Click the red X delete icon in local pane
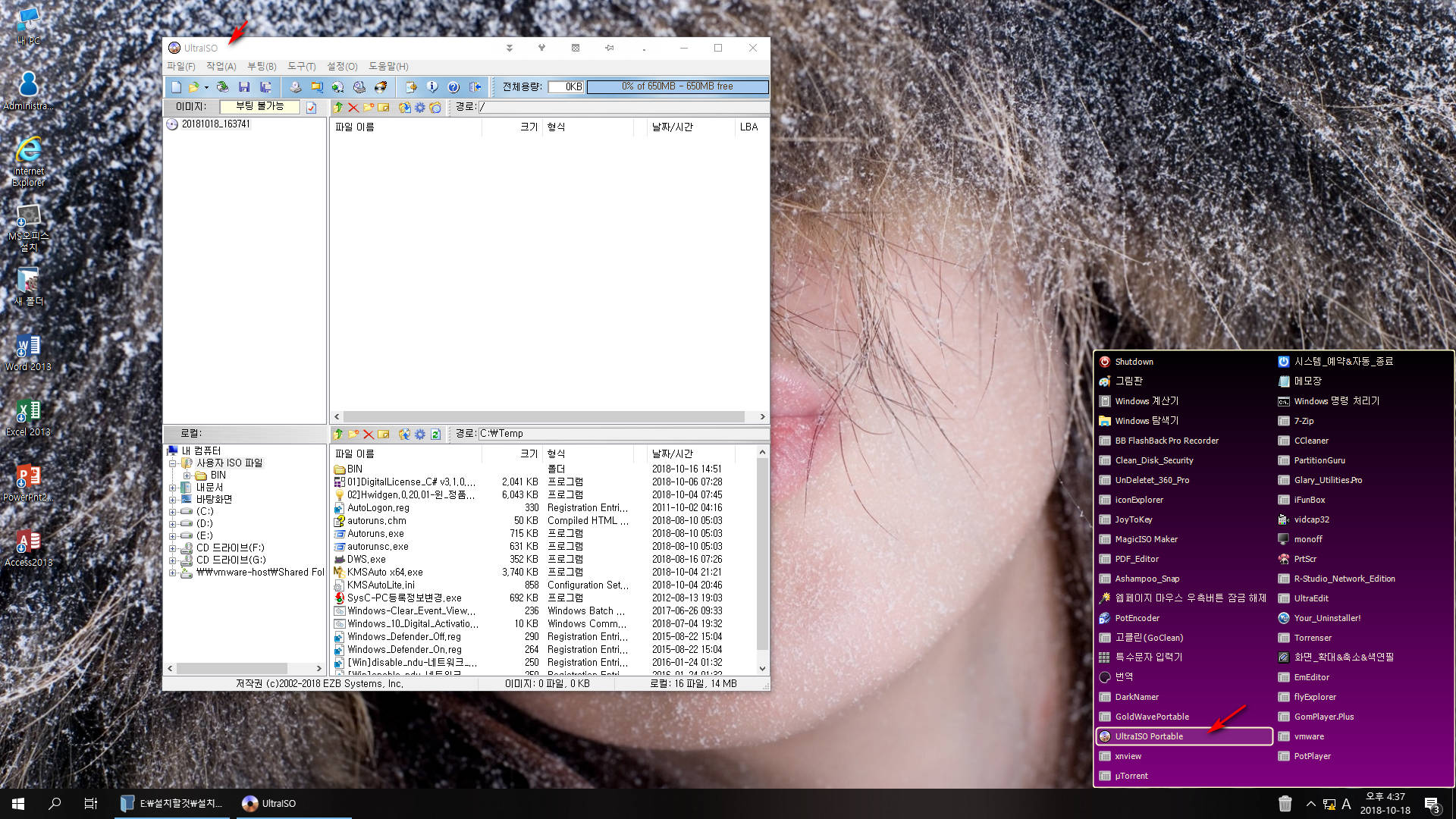This screenshot has width=1456, height=819. pyautogui.click(x=369, y=435)
